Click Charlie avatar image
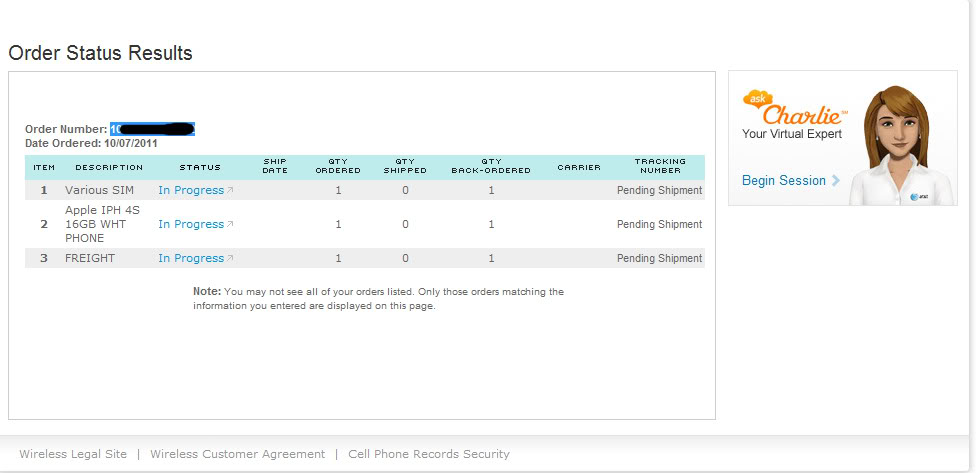978x473 pixels. (901, 145)
